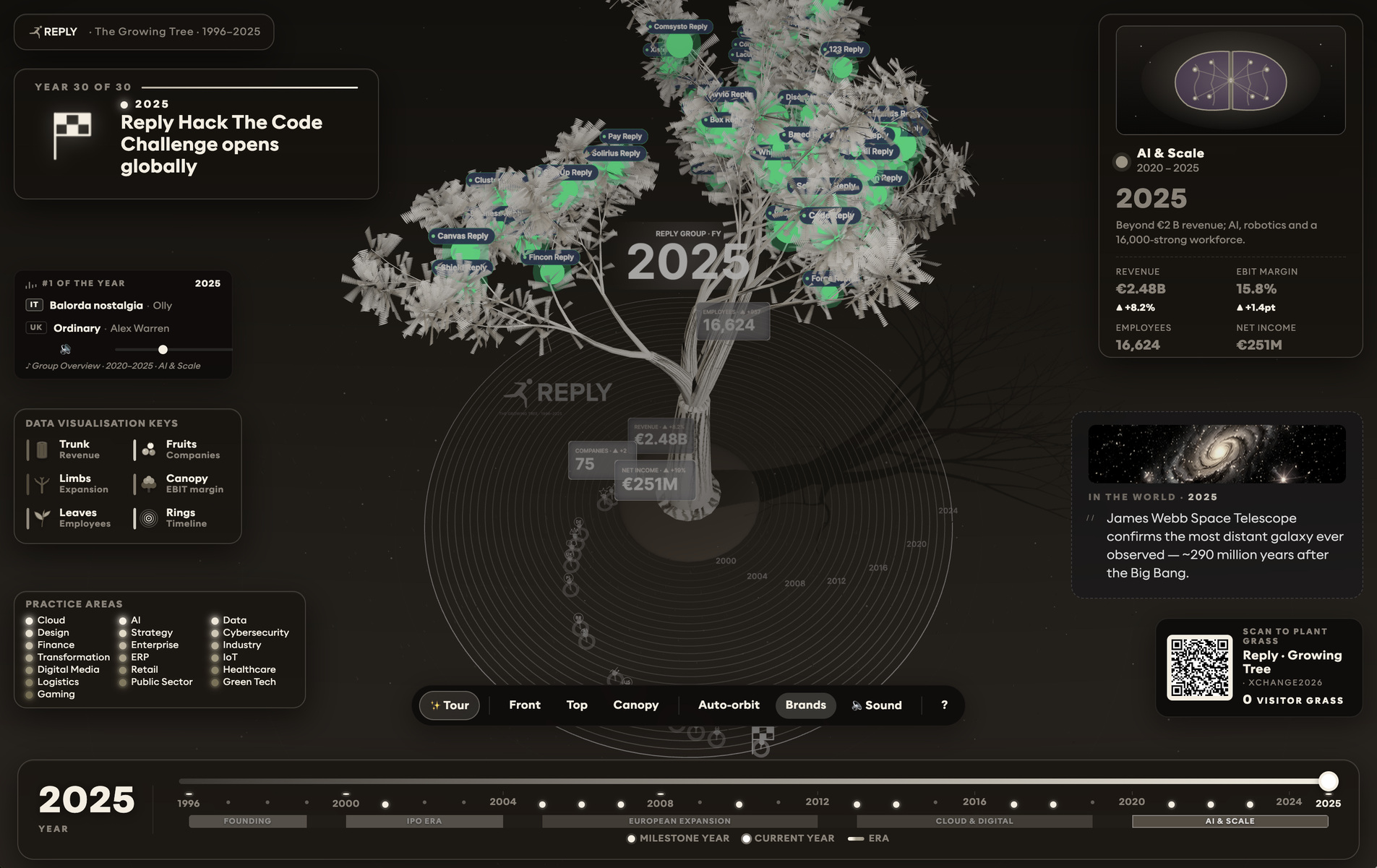Toggle Sound on or off
Image resolution: width=1377 pixels, height=868 pixels.
[x=877, y=705]
